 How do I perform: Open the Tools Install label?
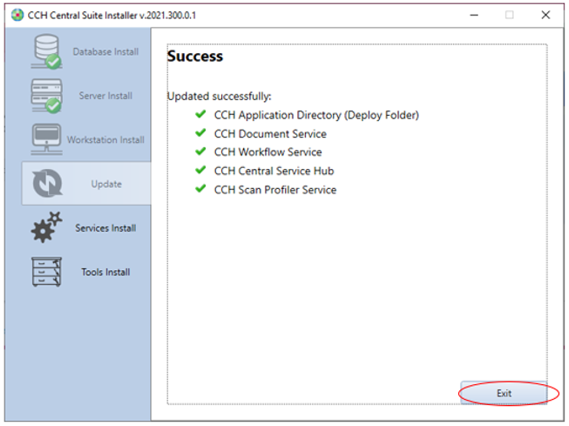(x=106, y=272)
